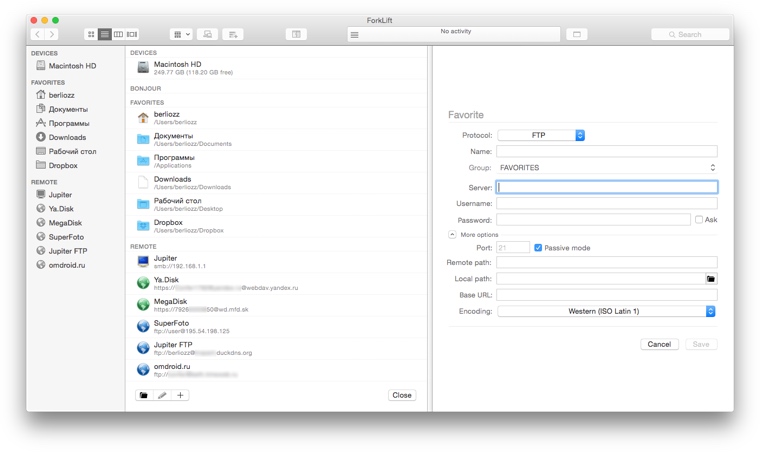The width and height of the screenshot is (760, 452).
Task: Disable the Passive mode checkbox
Action: (538, 248)
